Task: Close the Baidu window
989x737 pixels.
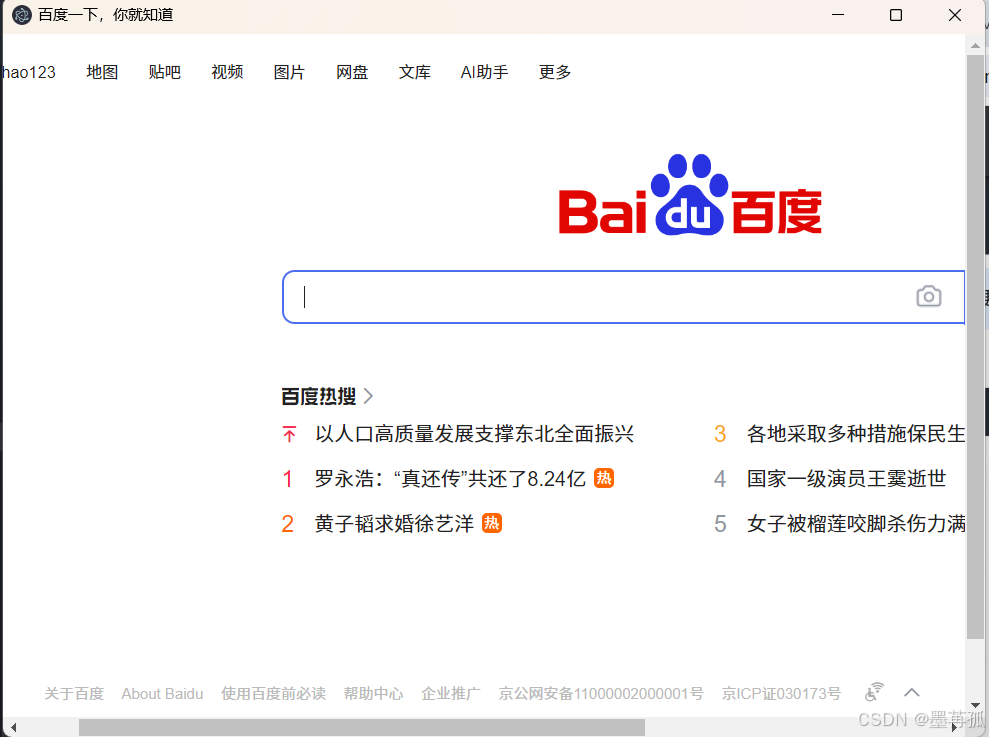Action: (955, 15)
